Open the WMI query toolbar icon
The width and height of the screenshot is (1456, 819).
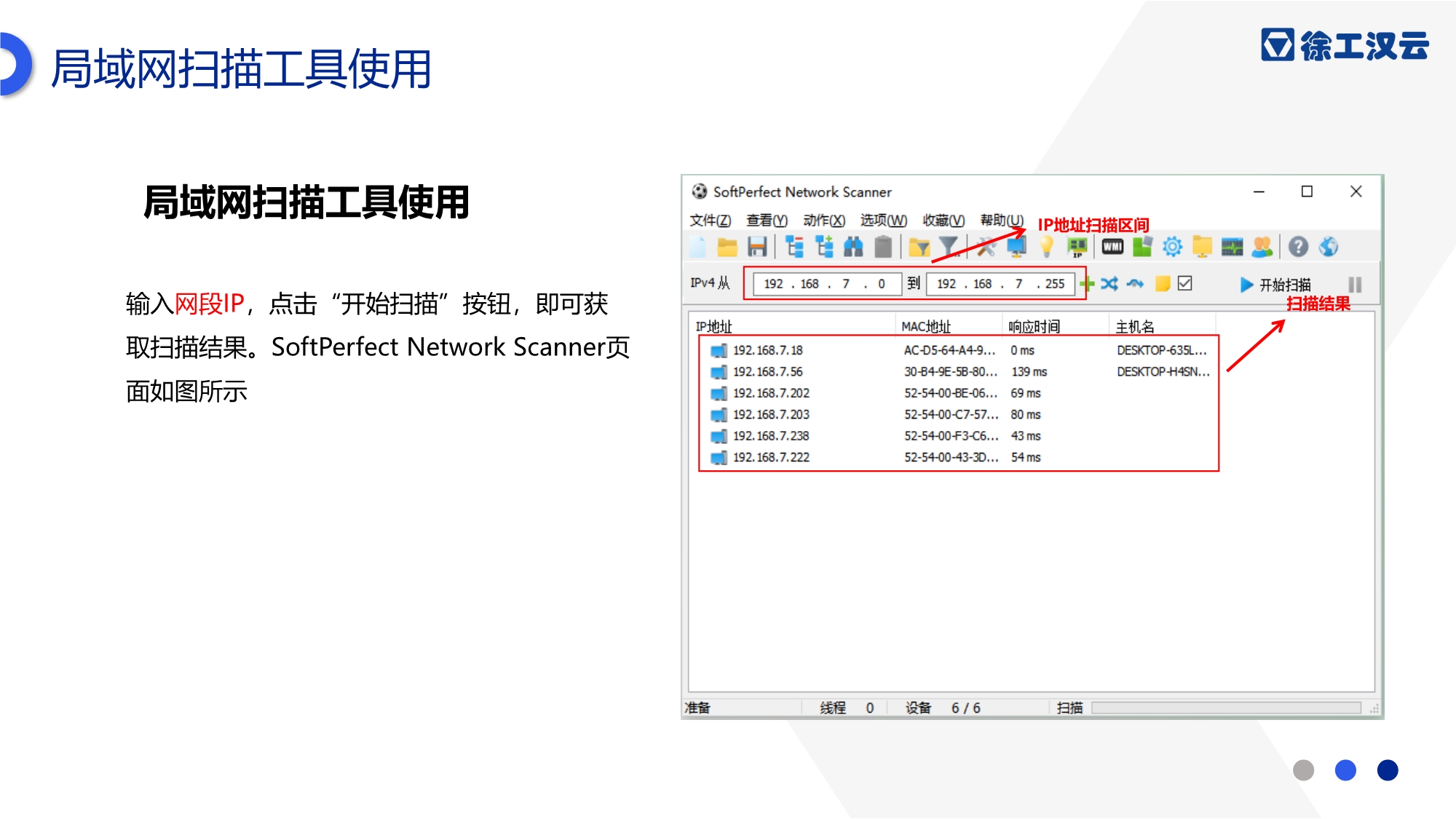(1112, 248)
